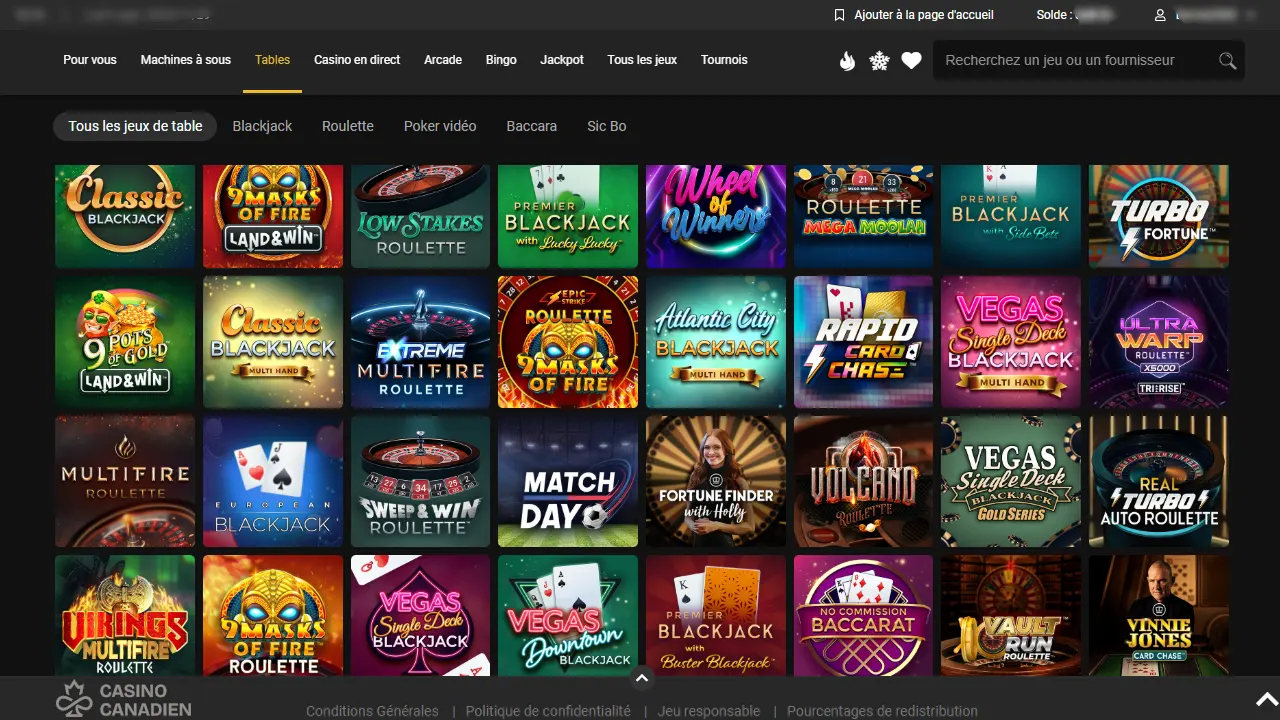Open Rapid Card Chase game

click(864, 342)
